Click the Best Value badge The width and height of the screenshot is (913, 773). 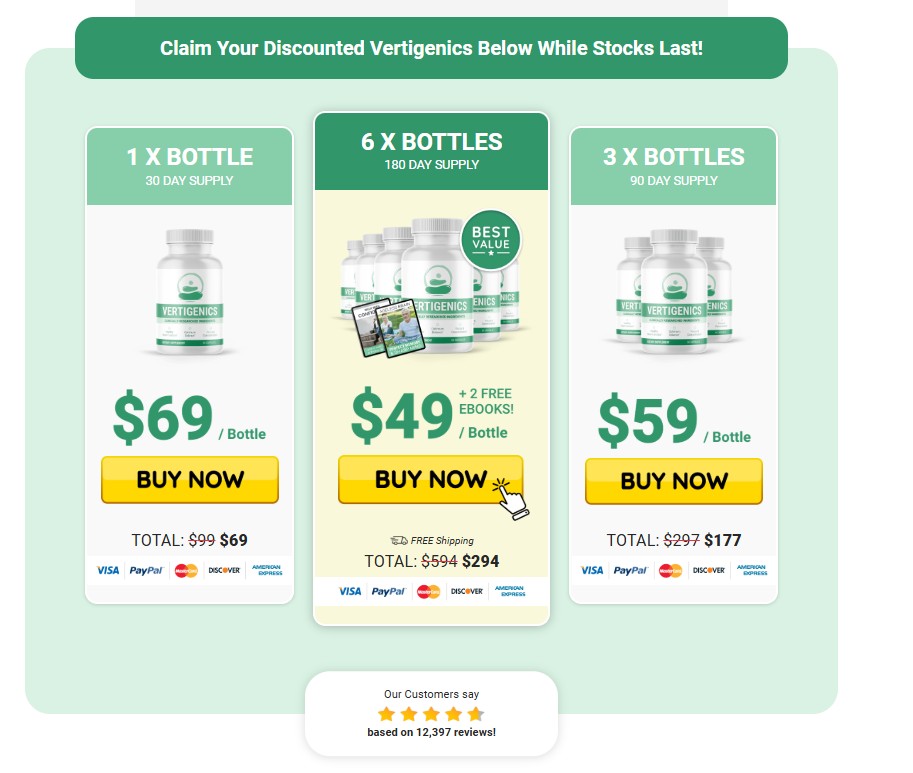[492, 240]
